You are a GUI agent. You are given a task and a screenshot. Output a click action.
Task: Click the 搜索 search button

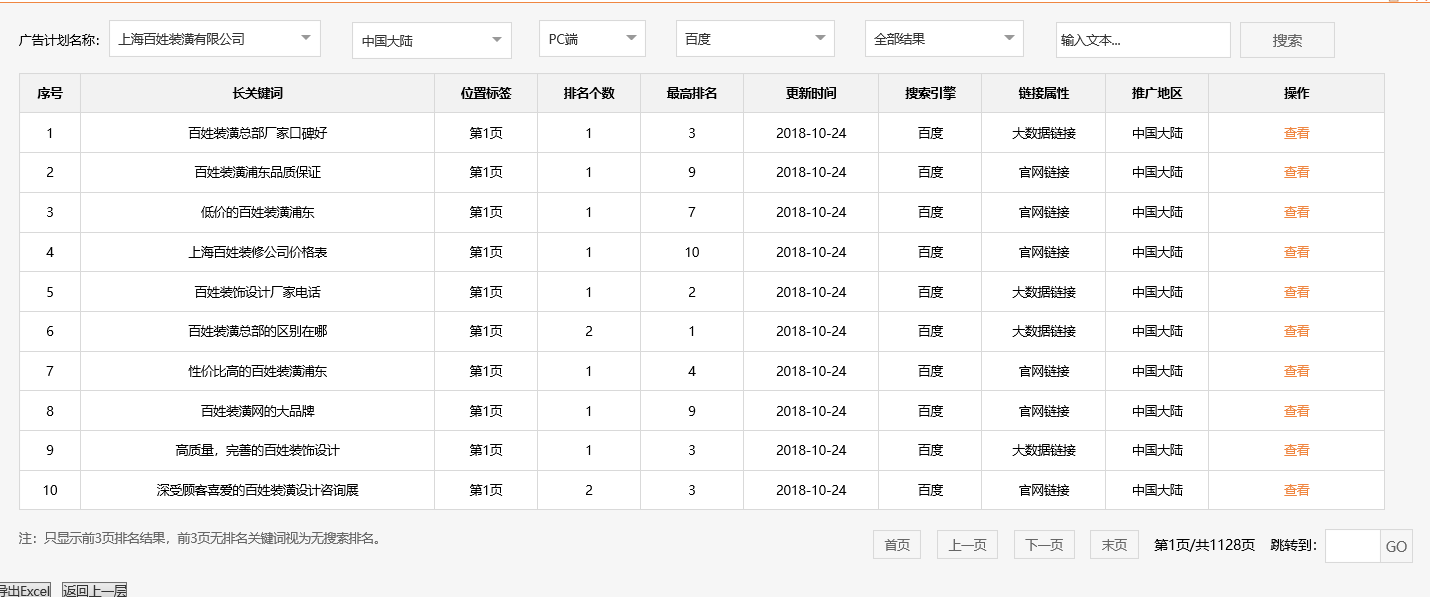coord(1287,39)
